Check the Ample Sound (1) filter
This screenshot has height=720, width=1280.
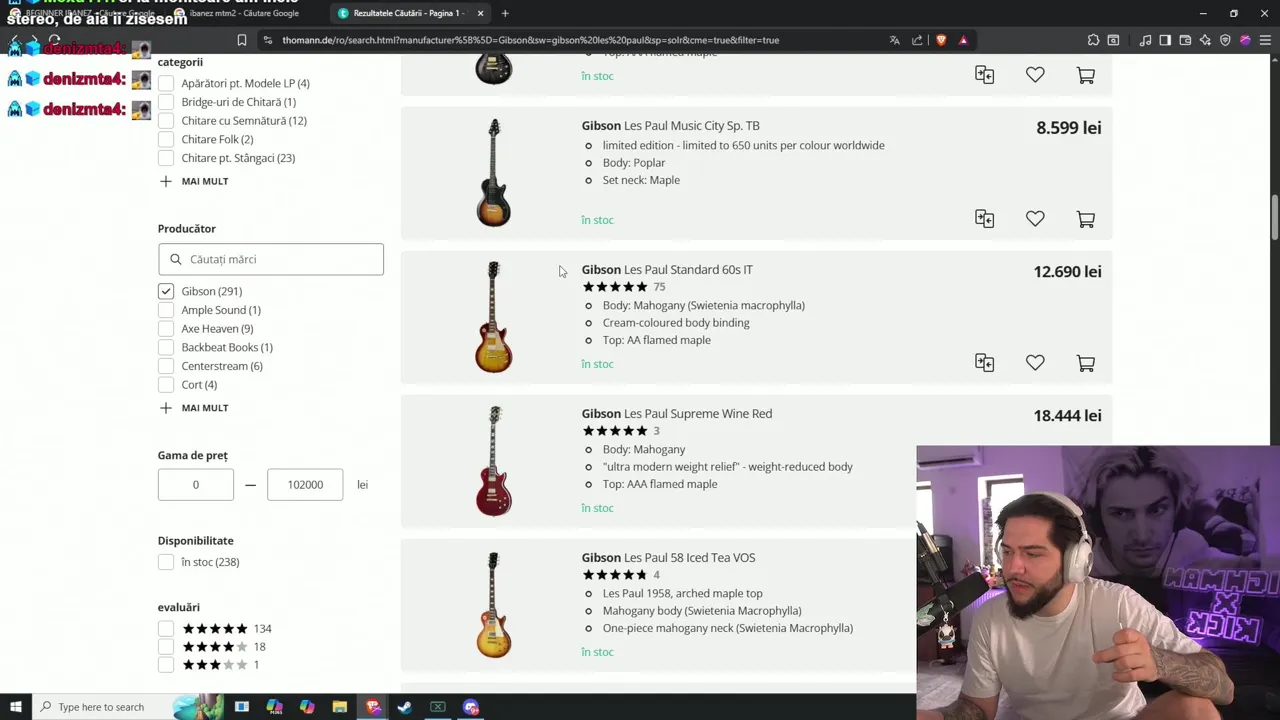click(x=166, y=310)
